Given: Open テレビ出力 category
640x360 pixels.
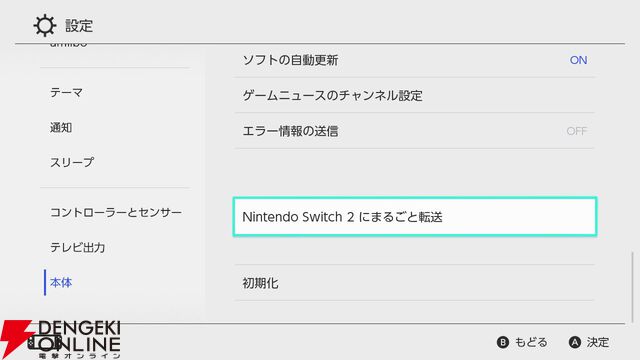Looking at the screenshot, I should click(78, 247).
